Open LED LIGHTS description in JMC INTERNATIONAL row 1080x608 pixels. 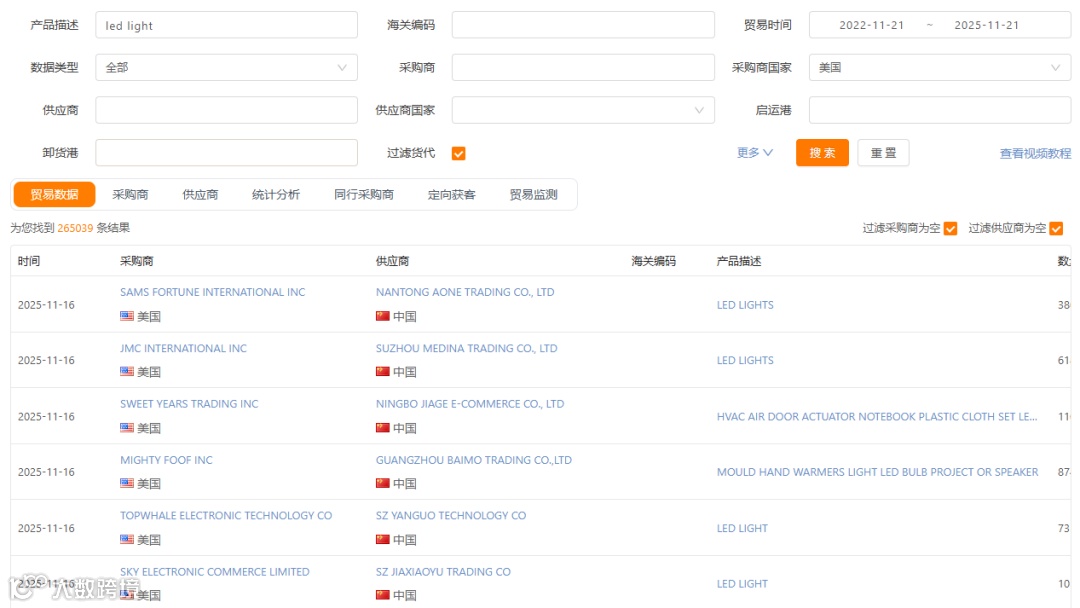[745, 360]
